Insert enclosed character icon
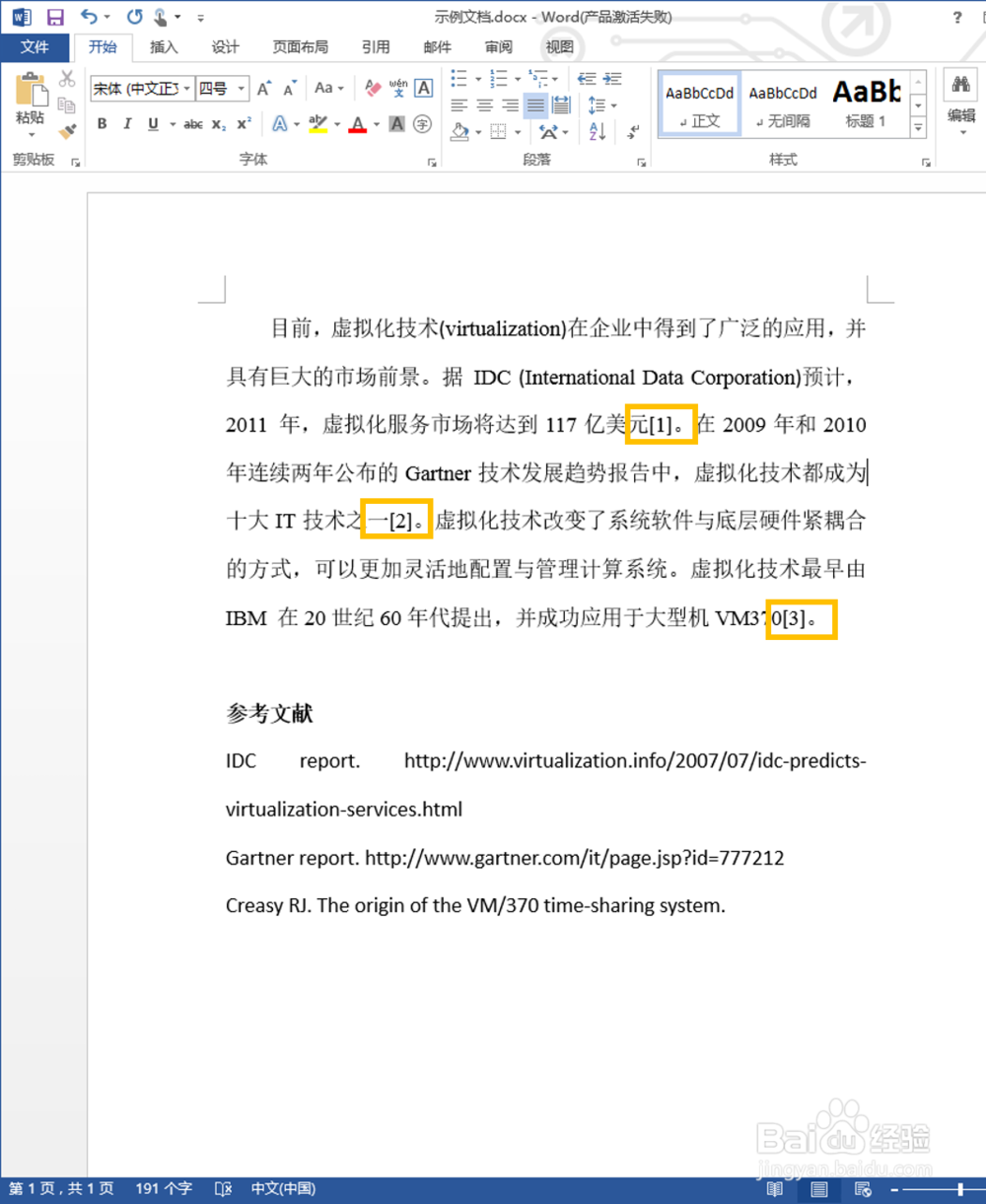 [x=422, y=124]
